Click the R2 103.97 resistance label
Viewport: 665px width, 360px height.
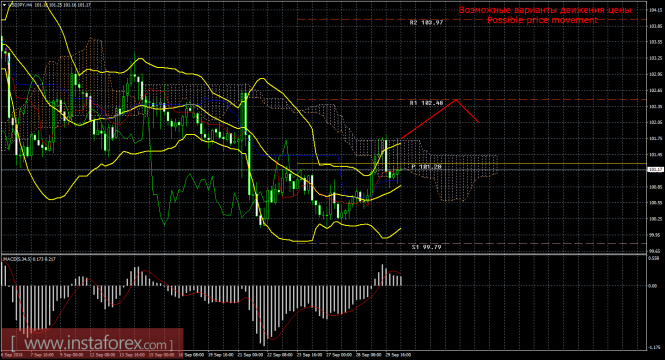(427, 22)
